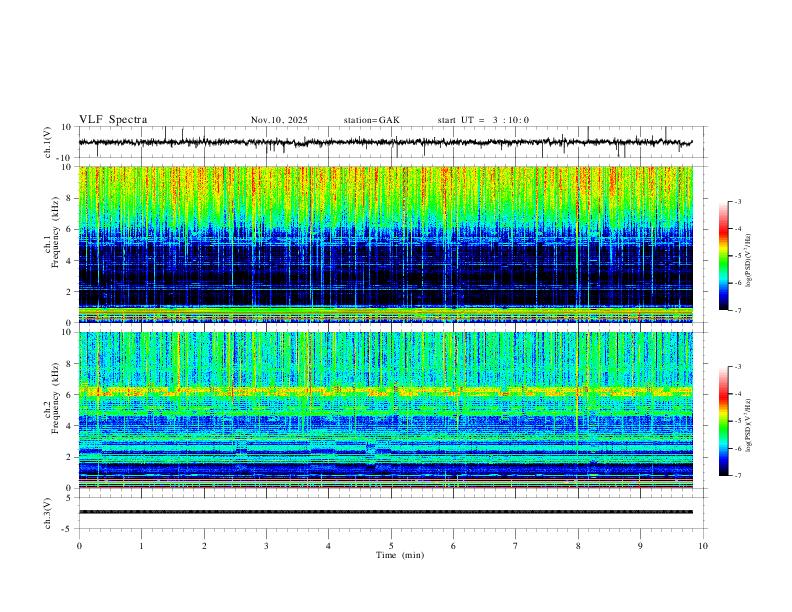Click the "-3" label on the lower colorbar

click(x=738, y=367)
